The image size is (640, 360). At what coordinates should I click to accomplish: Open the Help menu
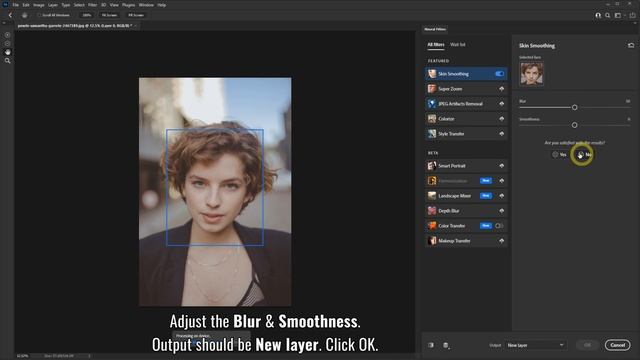(x=162, y=5)
